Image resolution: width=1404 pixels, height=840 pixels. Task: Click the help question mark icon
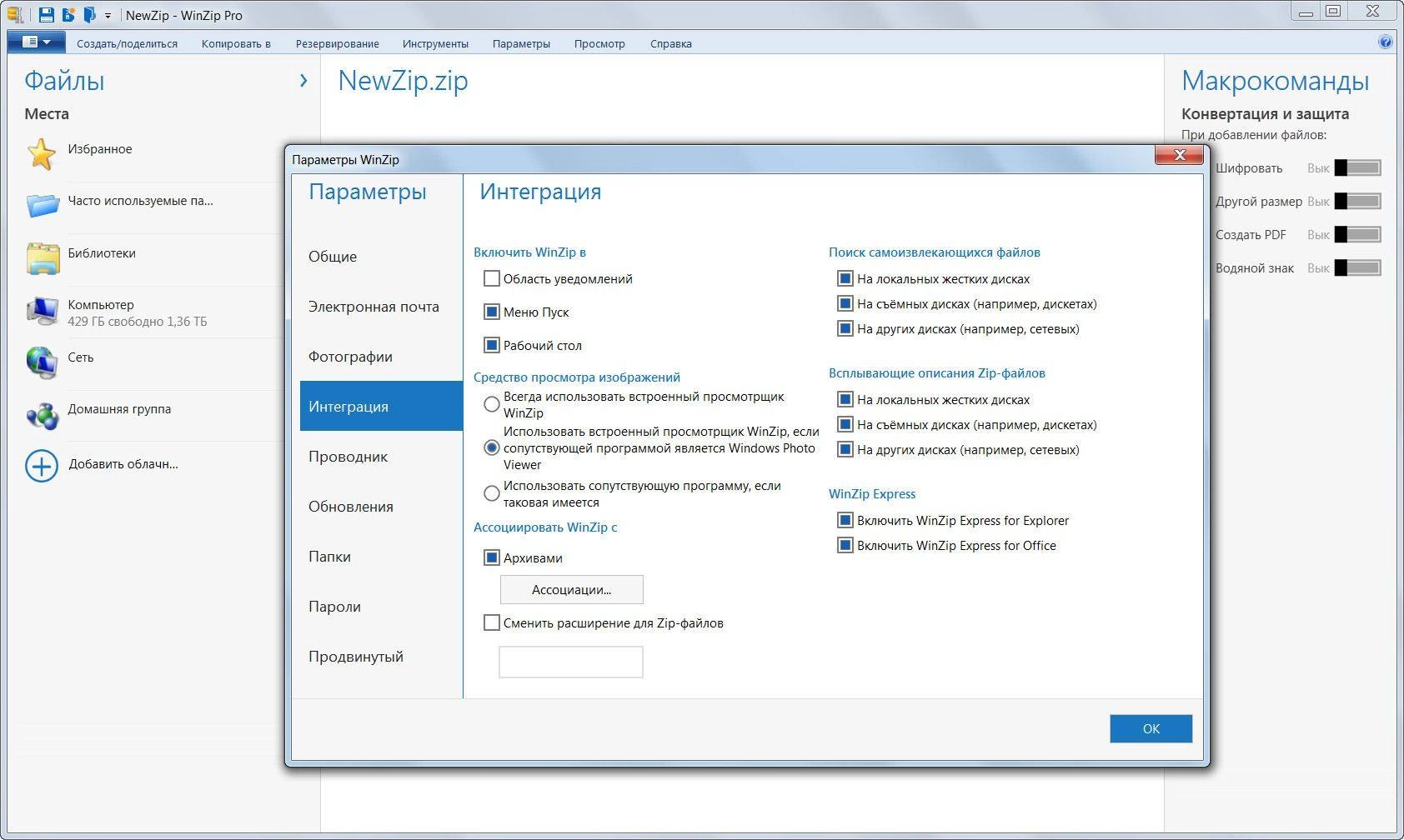(x=1386, y=42)
